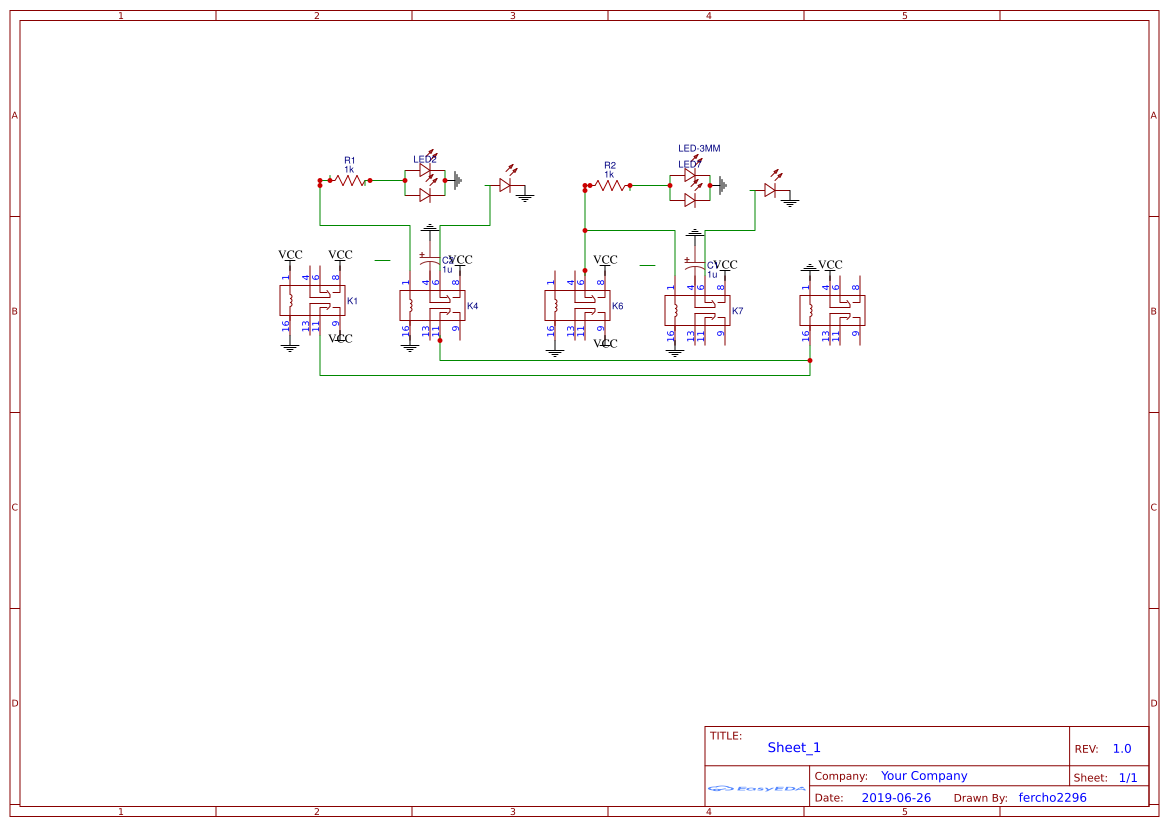Select the 'Your Company' field text
Image resolution: width=1169 pixels, height=827 pixels.
point(923,776)
